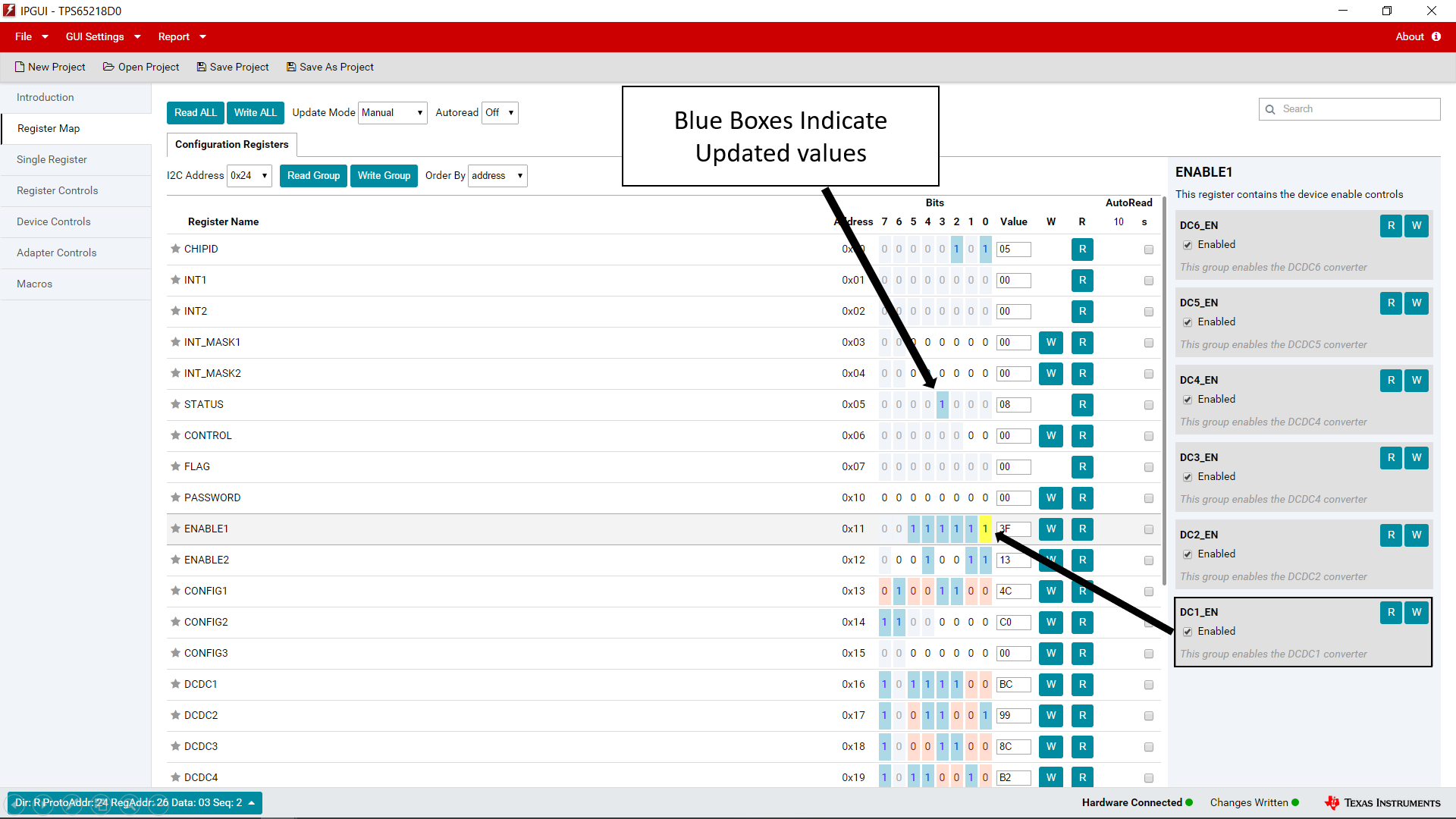Toggle DC1_EN Enabled checkbox
Viewport: 1456px width, 819px height.
pyautogui.click(x=1188, y=632)
